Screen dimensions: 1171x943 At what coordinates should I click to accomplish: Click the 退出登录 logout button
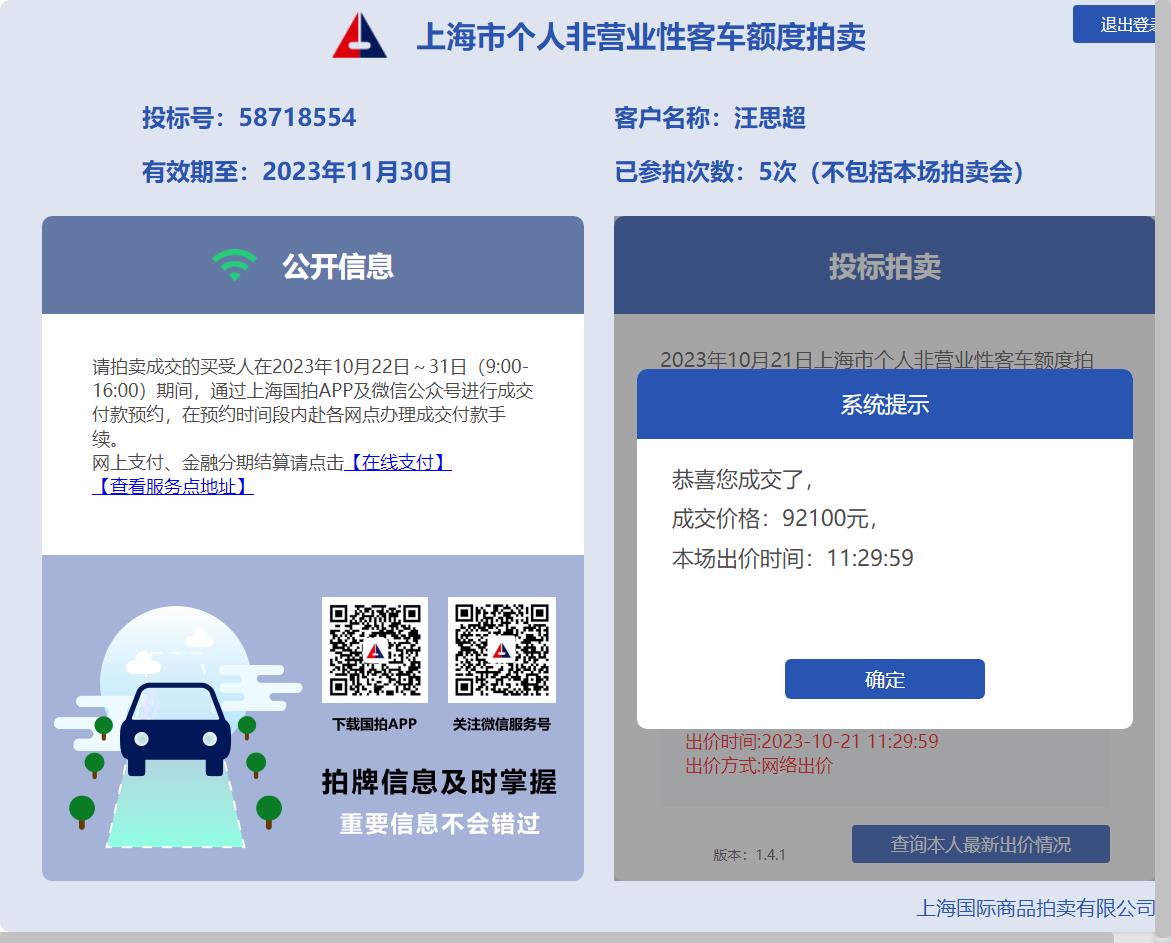[1114, 25]
